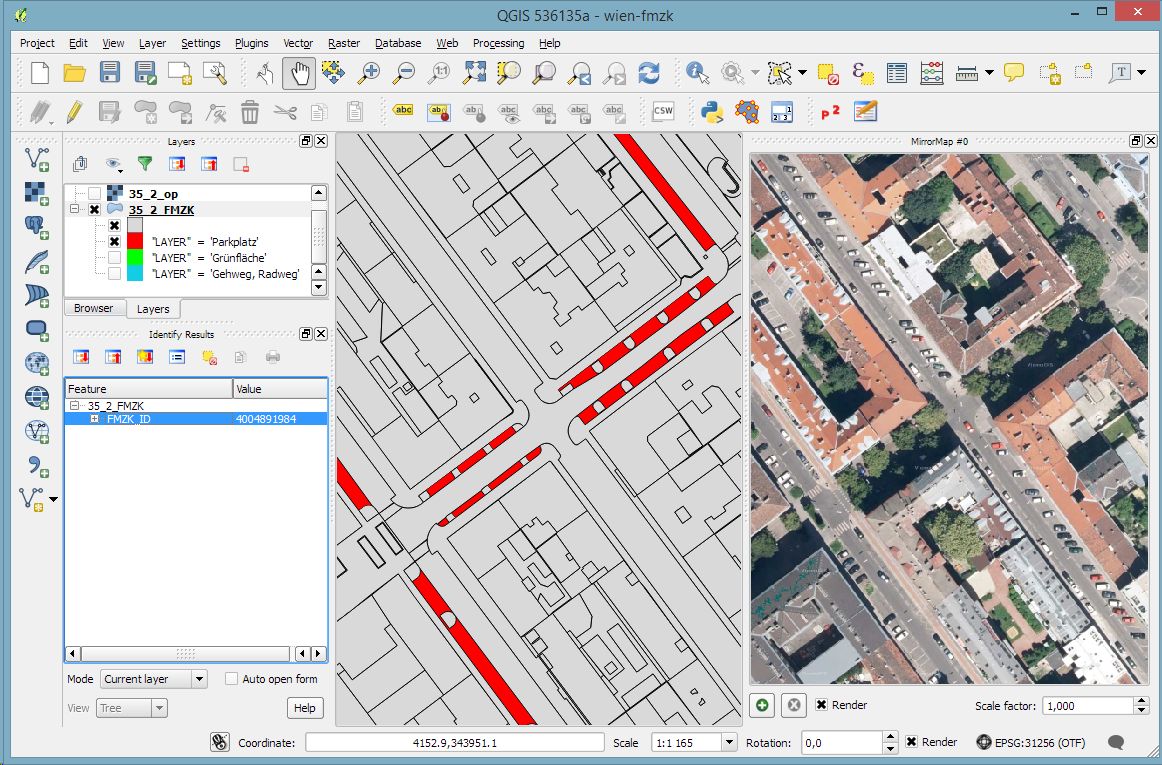The height and width of the screenshot is (765, 1162).
Task: Open the Mode 'Current layer' dropdown
Action: pyautogui.click(x=153, y=679)
